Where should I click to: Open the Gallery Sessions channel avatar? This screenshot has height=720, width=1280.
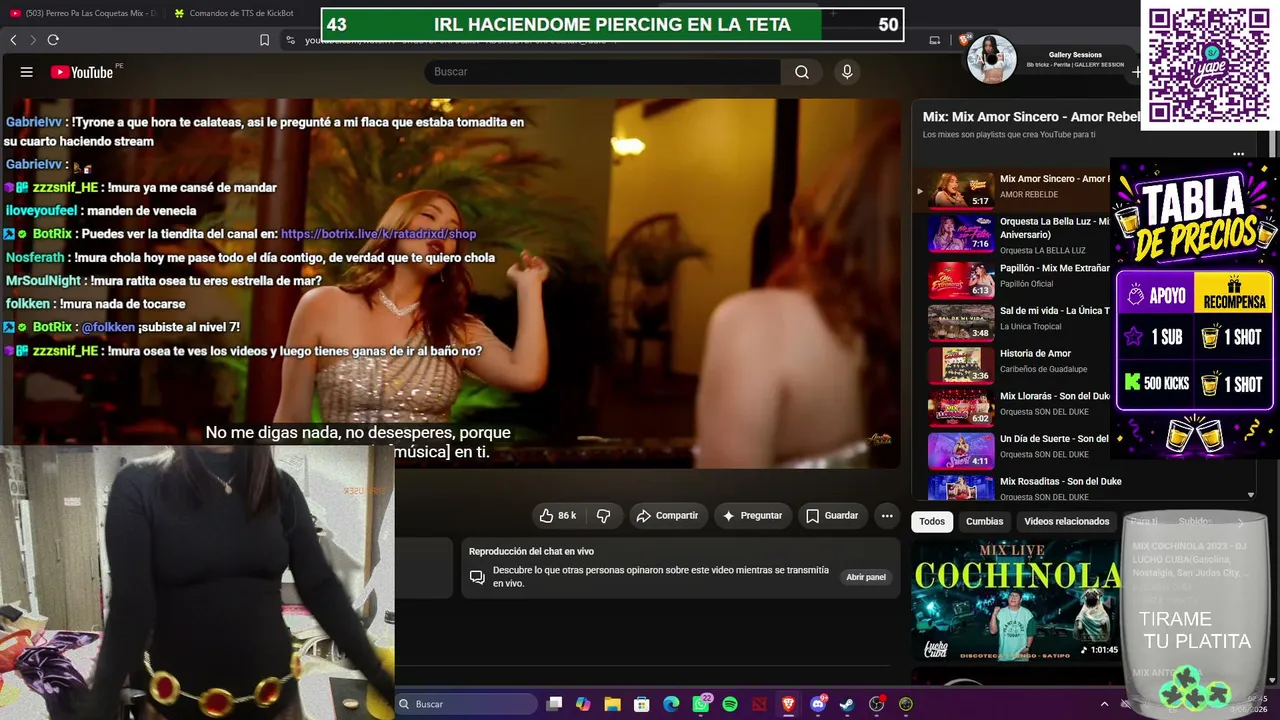pos(991,59)
